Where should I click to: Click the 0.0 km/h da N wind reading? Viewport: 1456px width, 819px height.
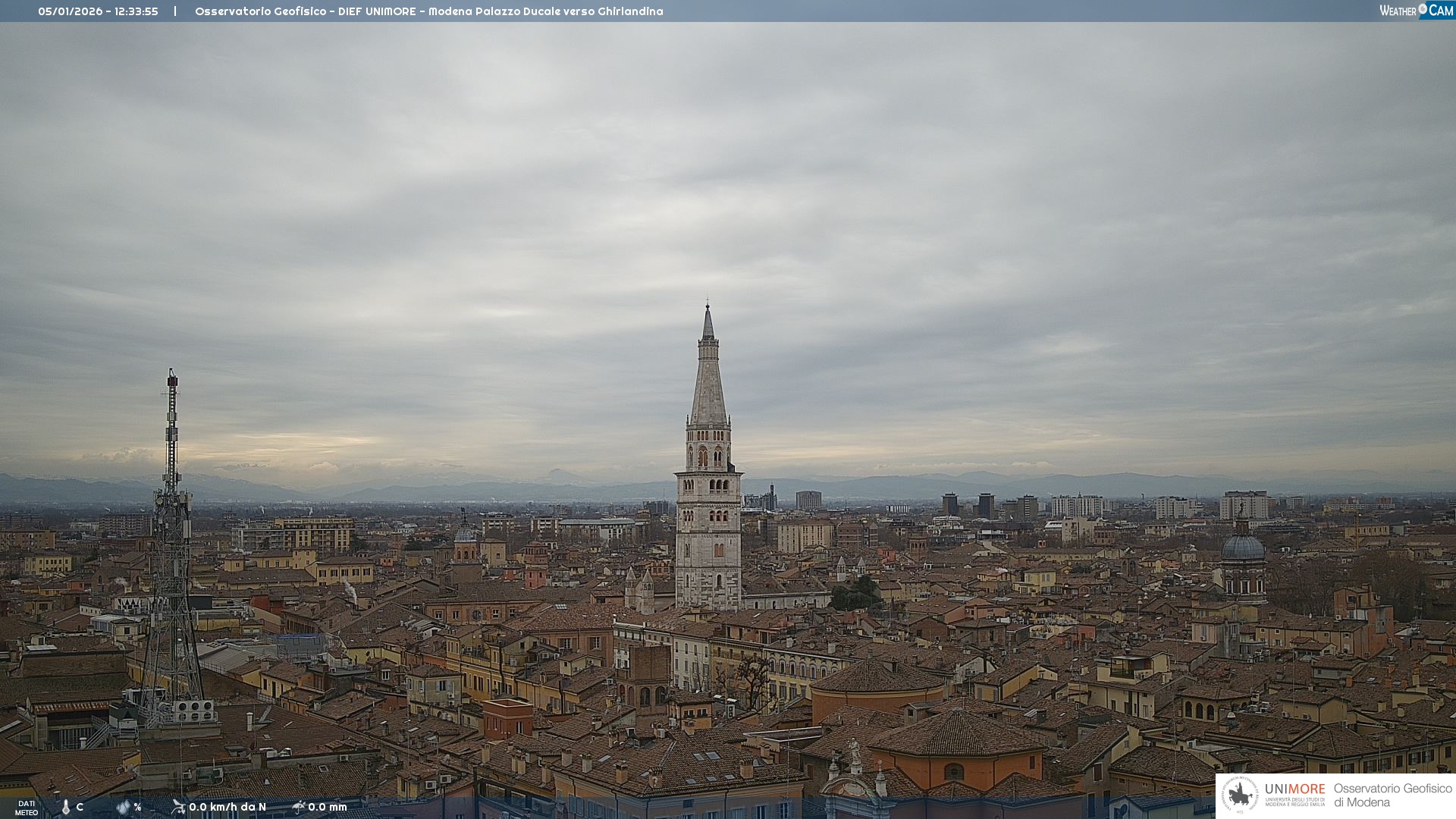[x=227, y=807]
